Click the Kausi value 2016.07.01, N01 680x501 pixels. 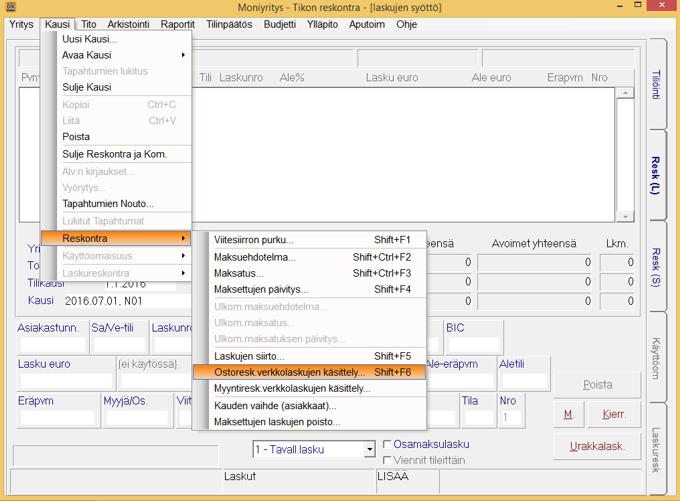(x=104, y=301)
